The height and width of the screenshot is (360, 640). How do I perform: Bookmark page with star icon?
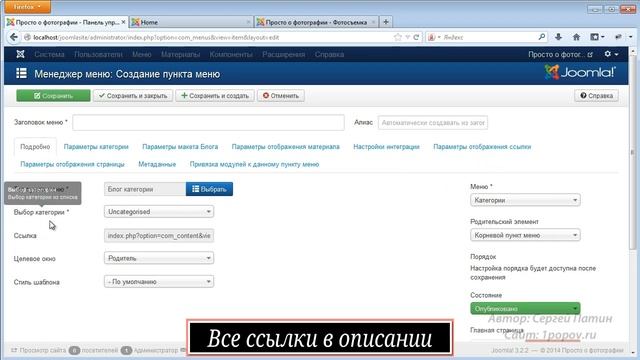click(x=398, y=37)
